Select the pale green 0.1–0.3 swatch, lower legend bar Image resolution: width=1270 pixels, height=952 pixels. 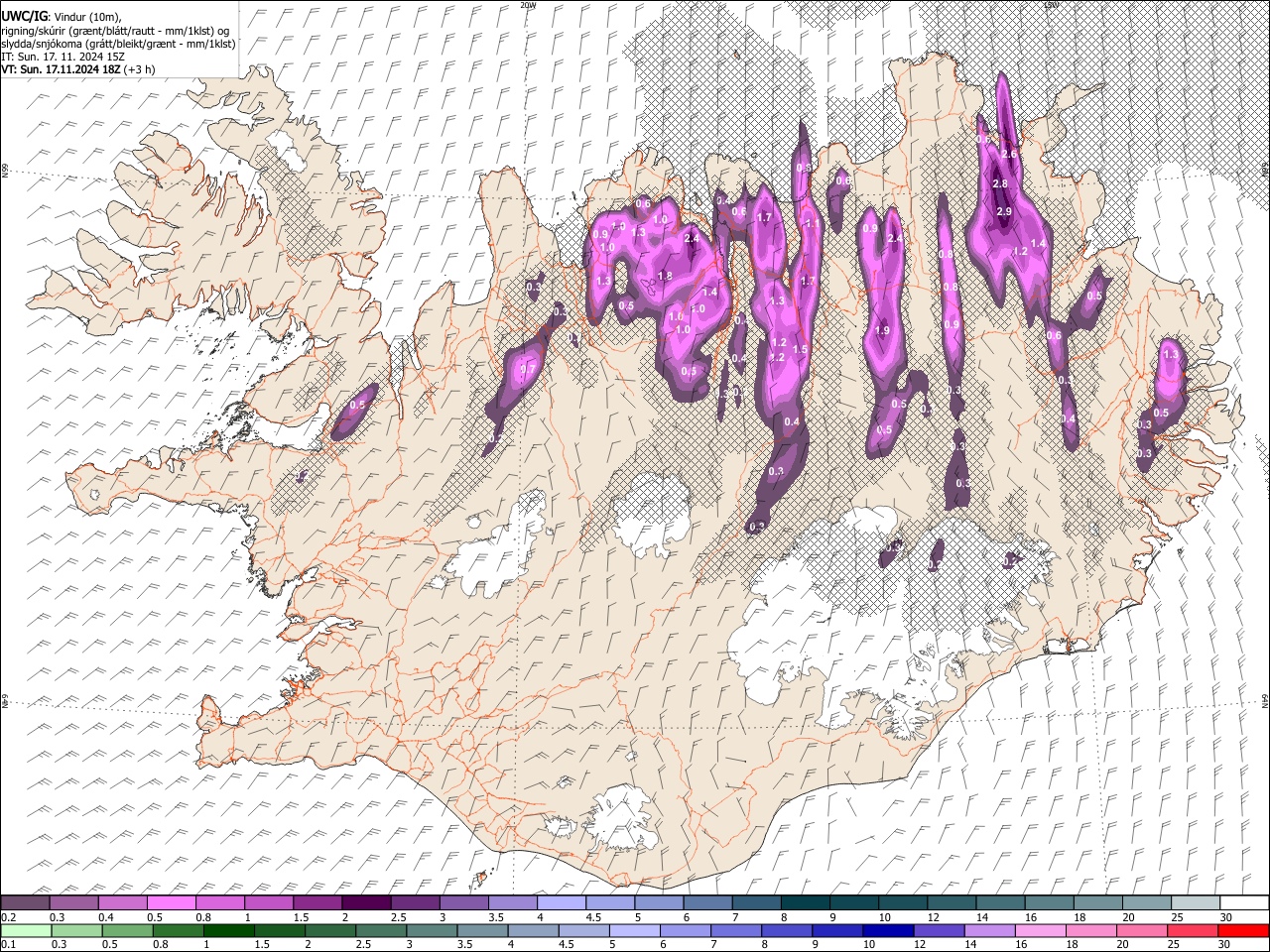[26, 931]
